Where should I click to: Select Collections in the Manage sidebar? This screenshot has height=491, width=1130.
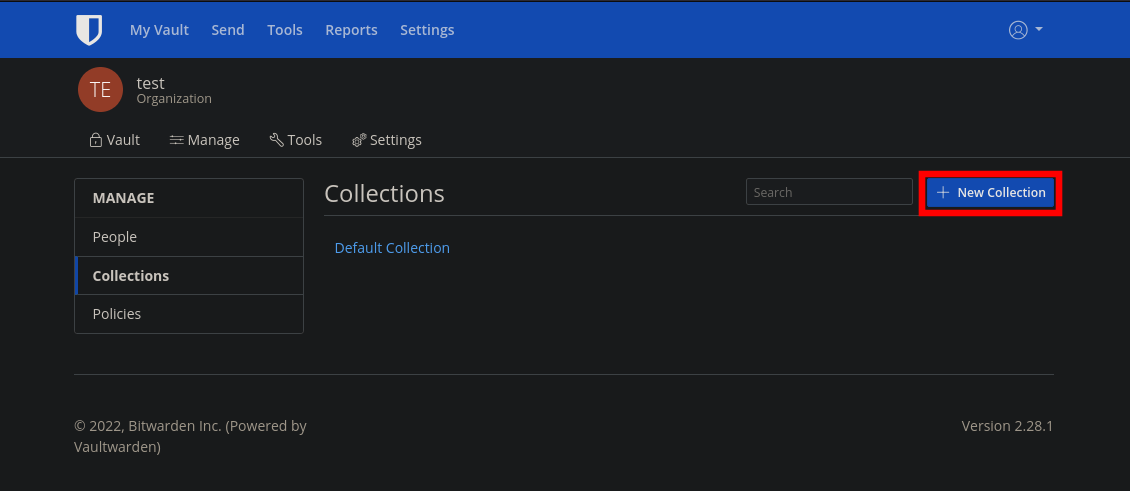189,275
